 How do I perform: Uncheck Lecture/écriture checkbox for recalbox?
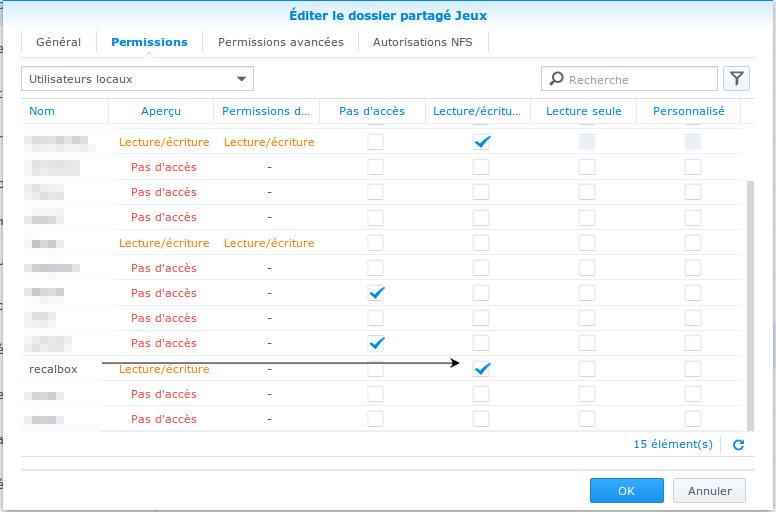coord(481,369)
